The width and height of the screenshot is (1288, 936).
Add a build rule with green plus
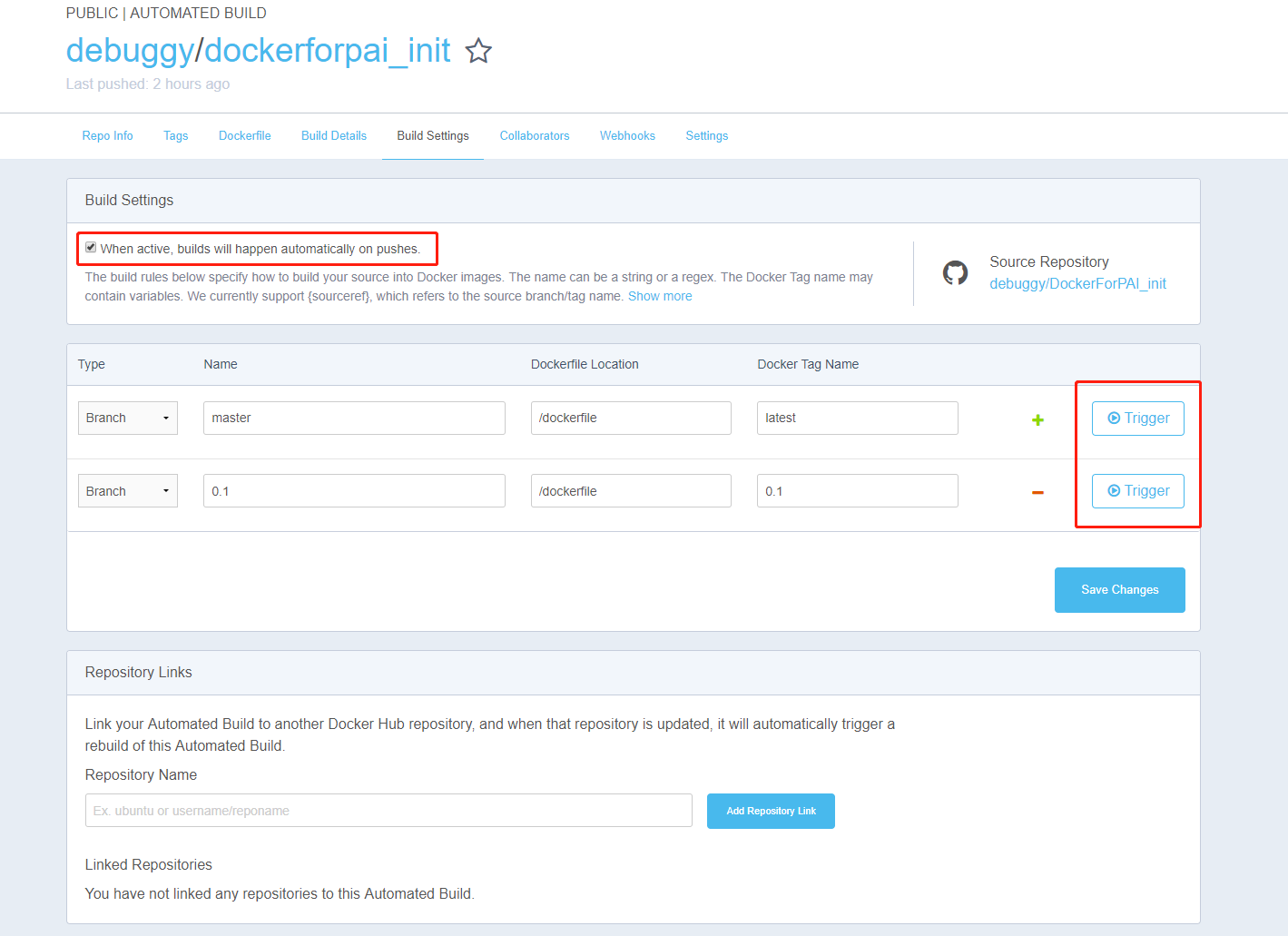(x=1037, y=419)
